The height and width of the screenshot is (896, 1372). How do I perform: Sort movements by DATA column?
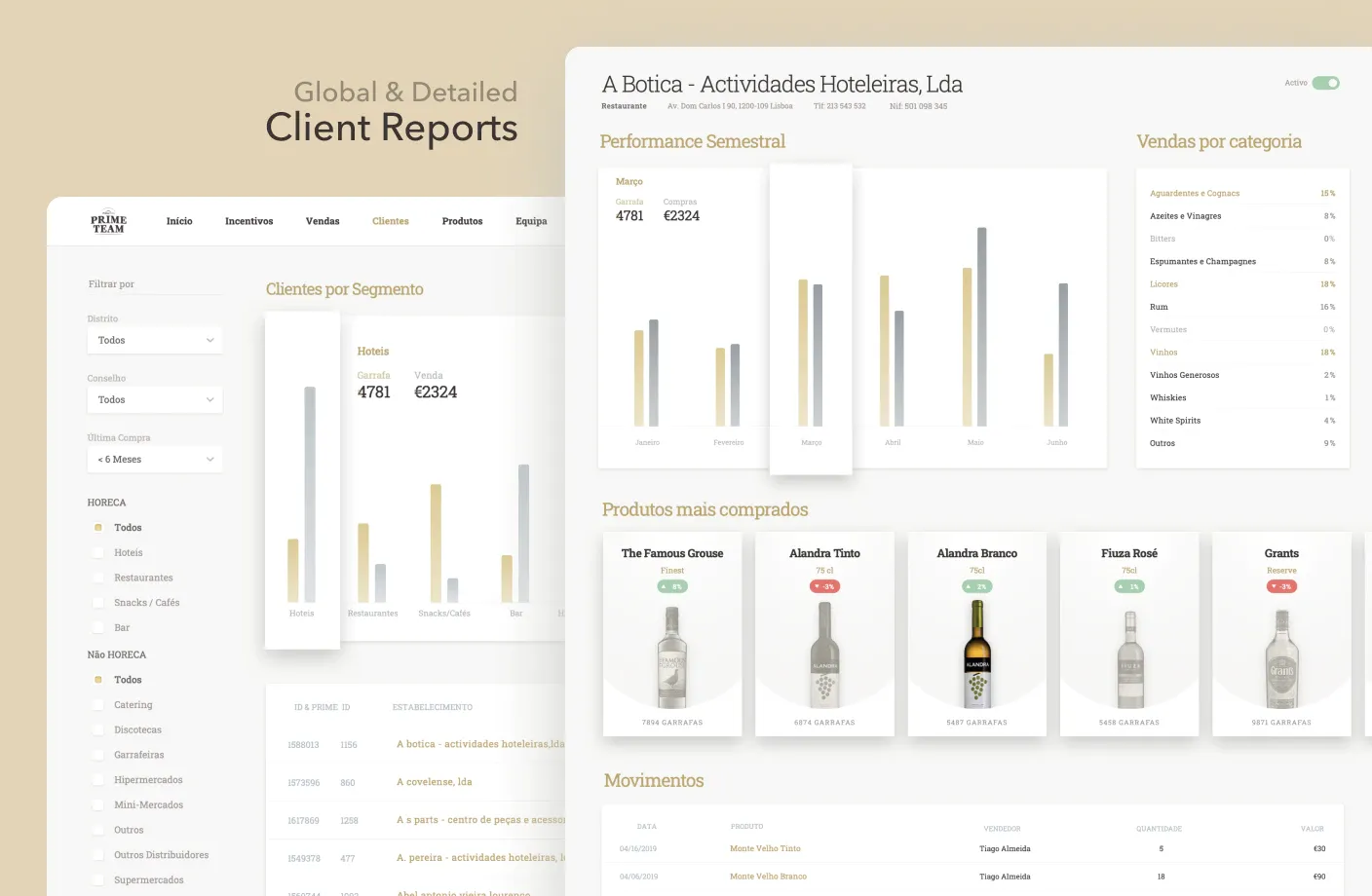tap(647, 827)
